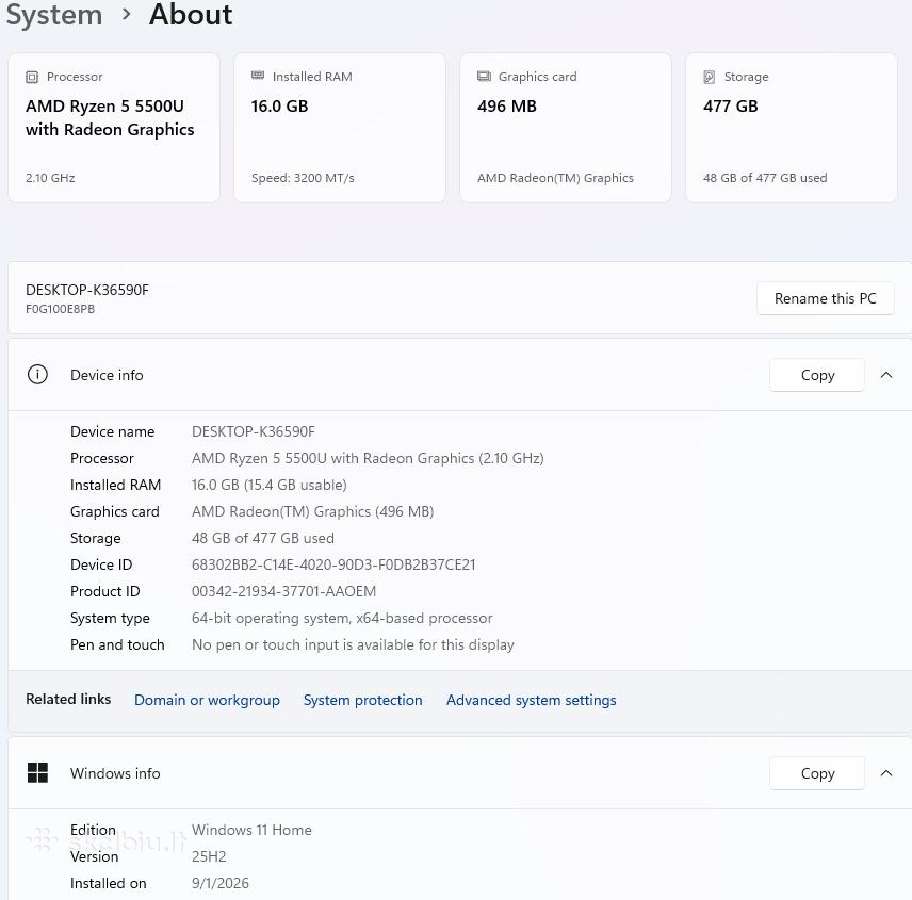
Task: Click the Device info header label
Action: (x=106, y=375)
